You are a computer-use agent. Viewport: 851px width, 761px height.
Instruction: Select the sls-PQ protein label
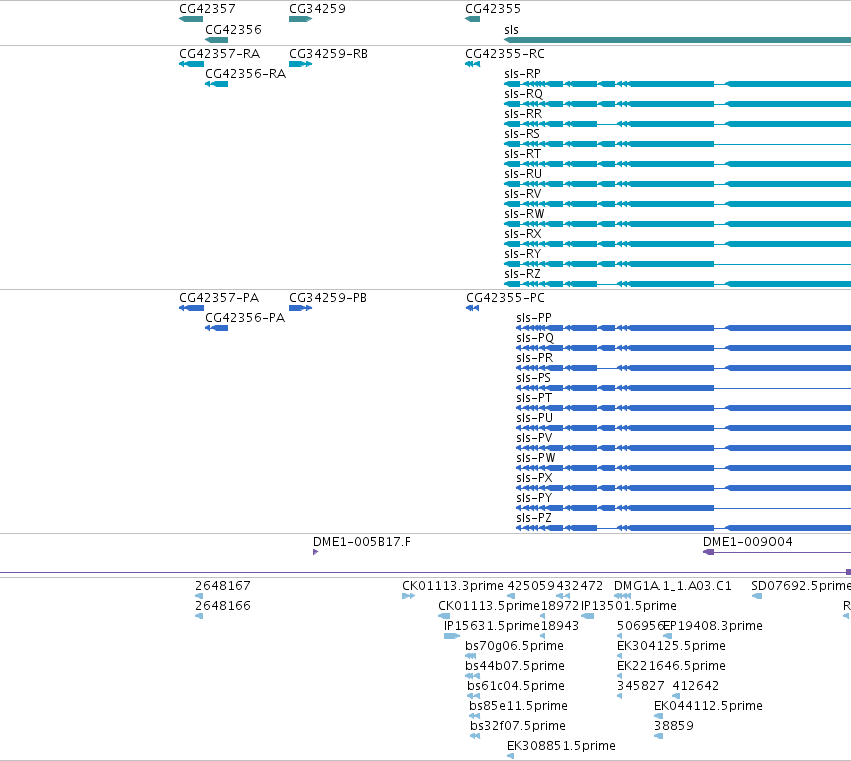pos(535,338)
